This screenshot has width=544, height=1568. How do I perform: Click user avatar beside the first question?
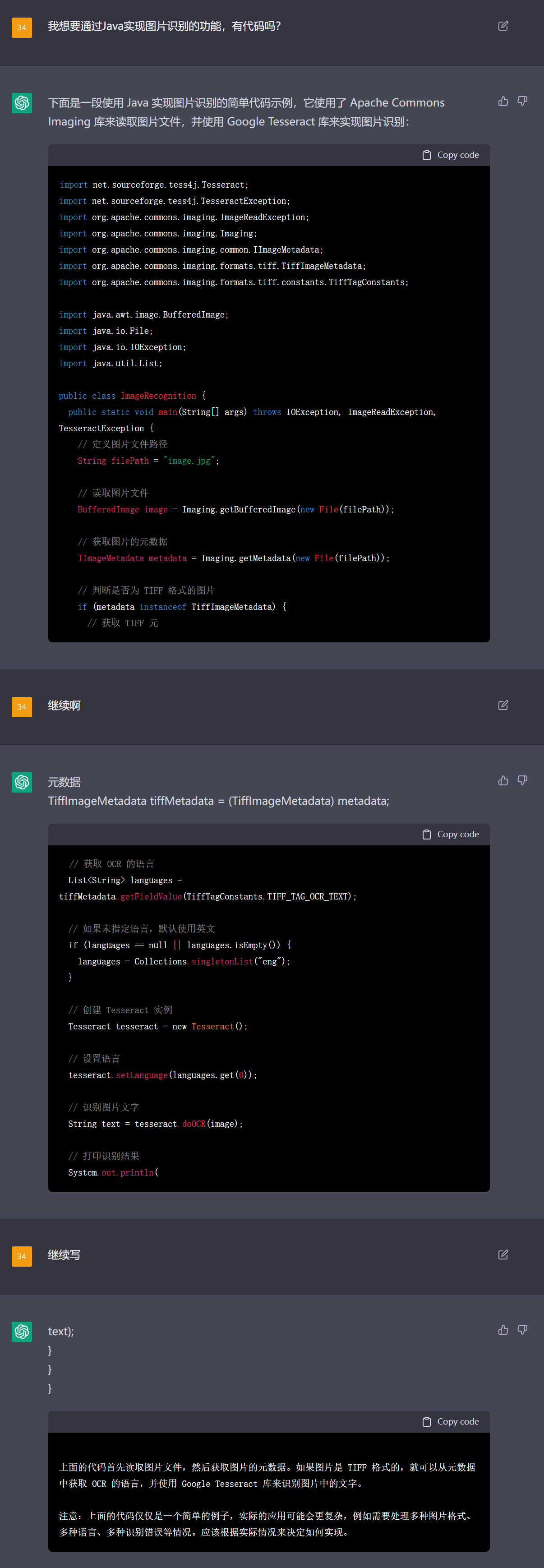[x=22, y=28]
